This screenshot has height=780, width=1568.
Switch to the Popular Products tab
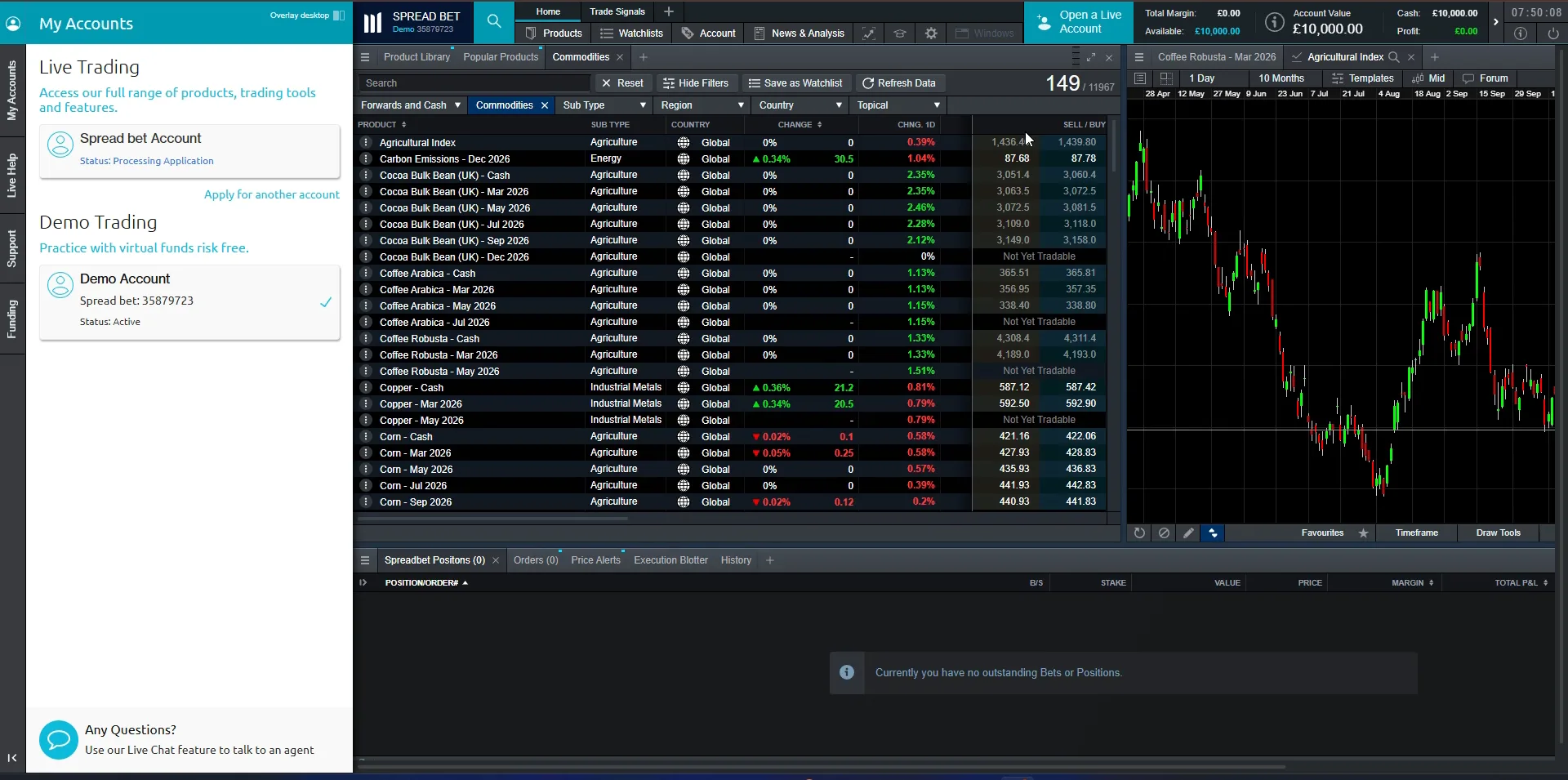point(501,57)
